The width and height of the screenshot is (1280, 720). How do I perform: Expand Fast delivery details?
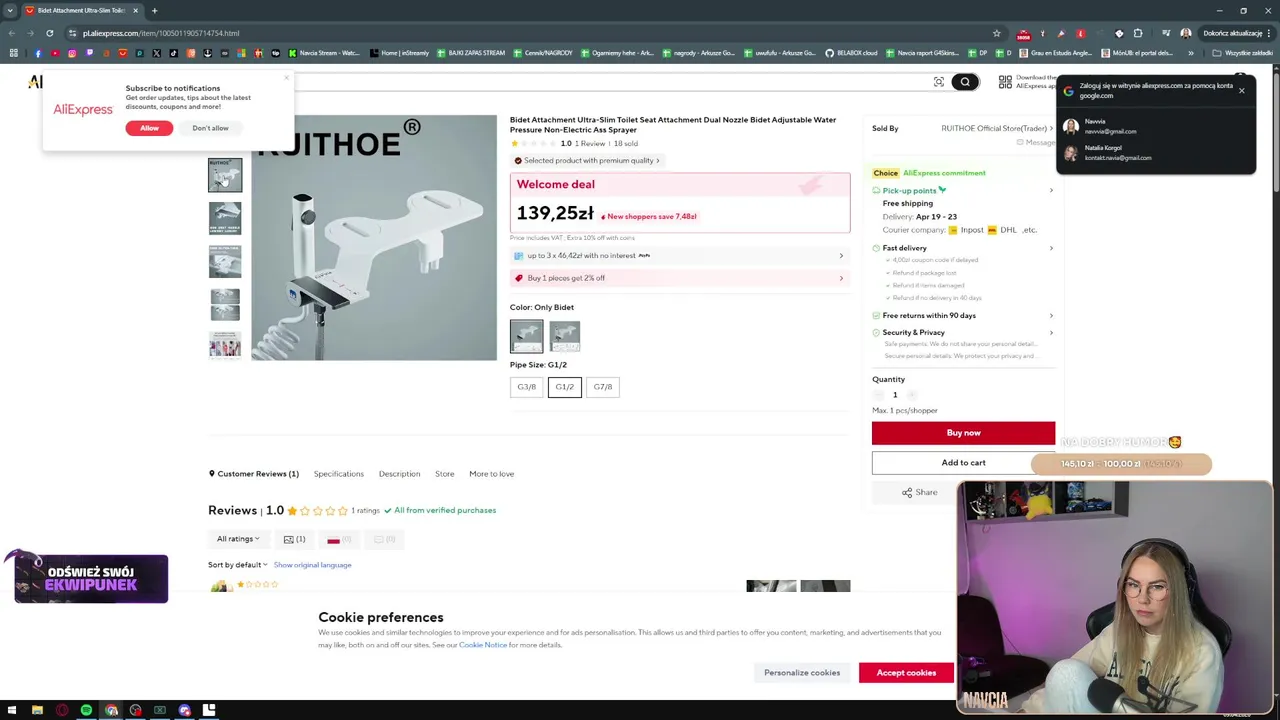pos(963,248)
